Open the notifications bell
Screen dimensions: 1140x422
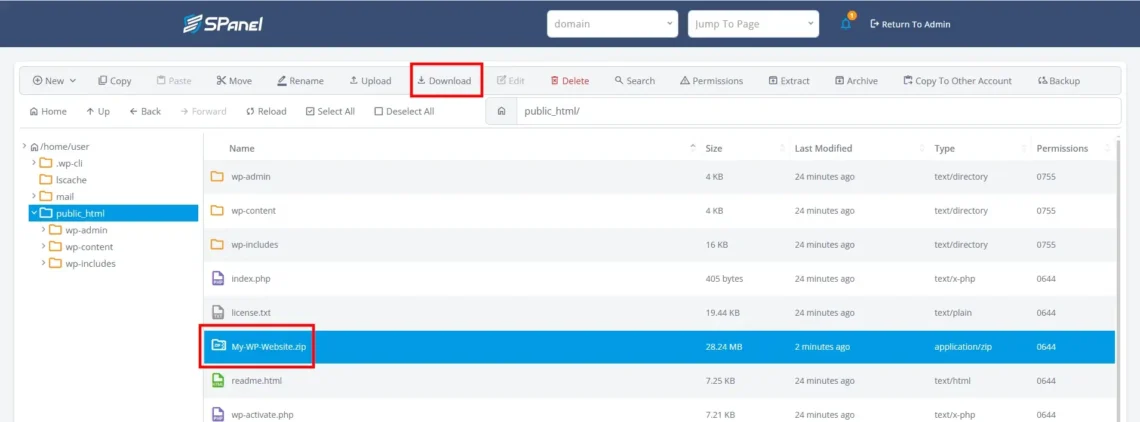click(846, 24)
